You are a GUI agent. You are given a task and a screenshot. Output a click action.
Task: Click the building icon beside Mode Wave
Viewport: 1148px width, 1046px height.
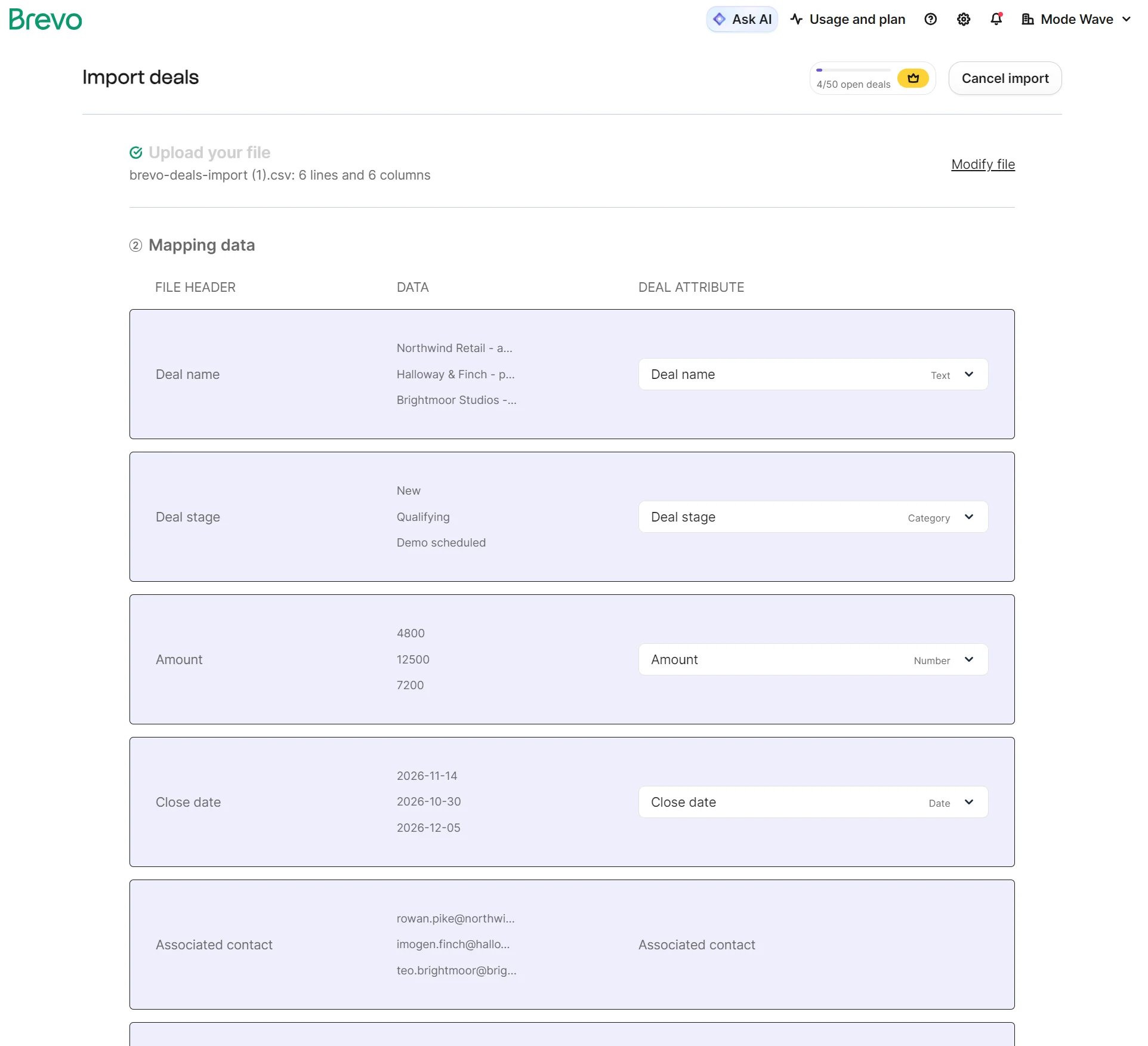point(1027,19)
